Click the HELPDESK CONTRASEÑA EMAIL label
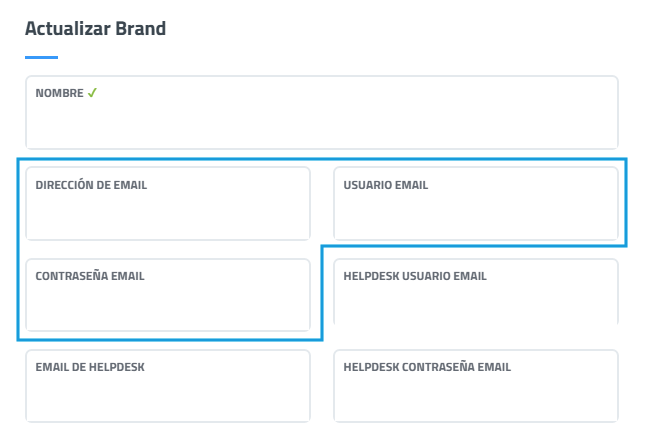 pyautogui.click(x=426, y=367)
